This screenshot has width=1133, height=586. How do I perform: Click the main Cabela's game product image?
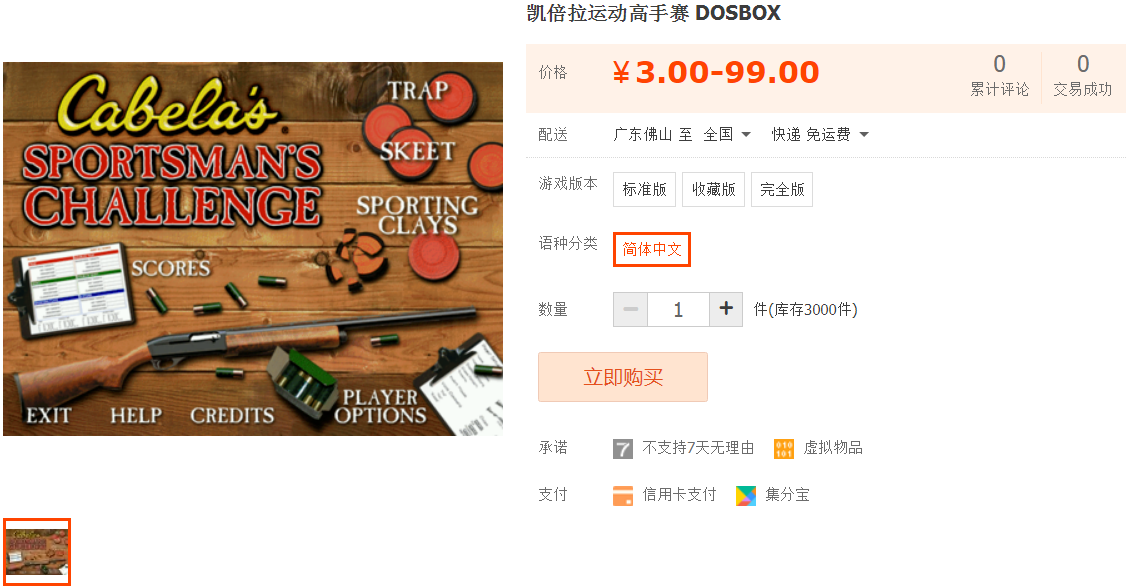click(x=253, y=249)
